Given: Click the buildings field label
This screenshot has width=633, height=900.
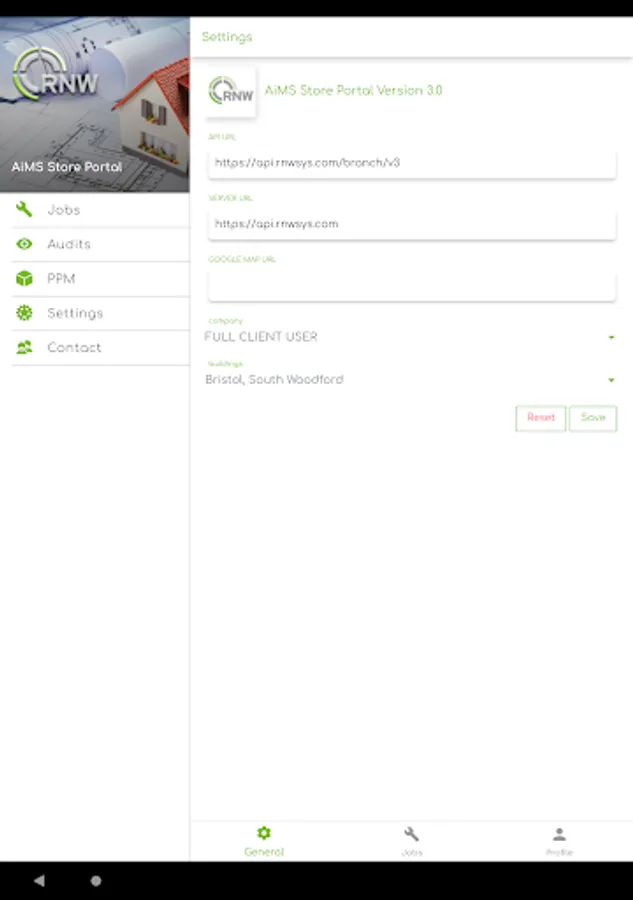Looking at the screenshot, I should [225, 364].
